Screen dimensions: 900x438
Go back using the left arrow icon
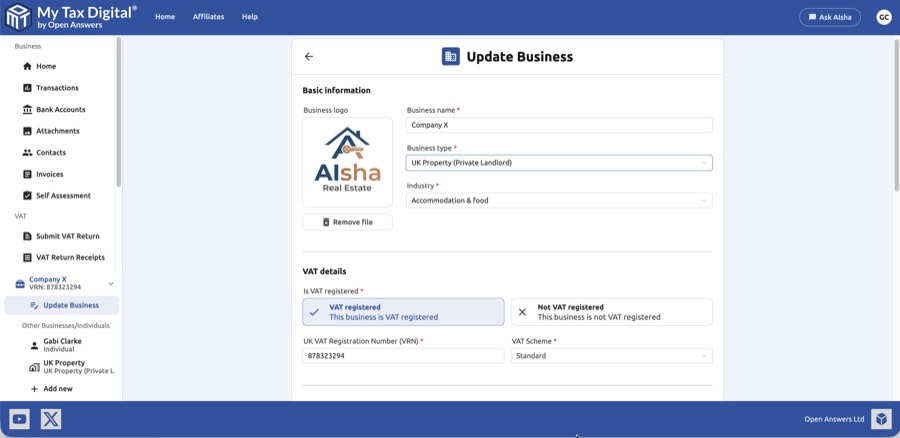pos(309,56)
